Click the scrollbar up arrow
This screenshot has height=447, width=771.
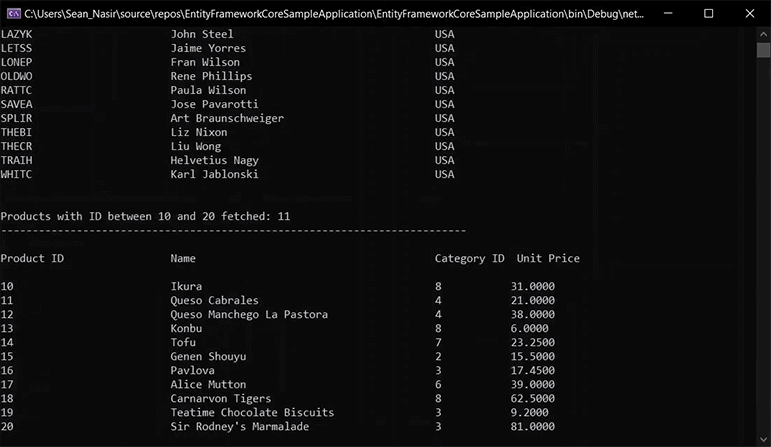[763, 34]
